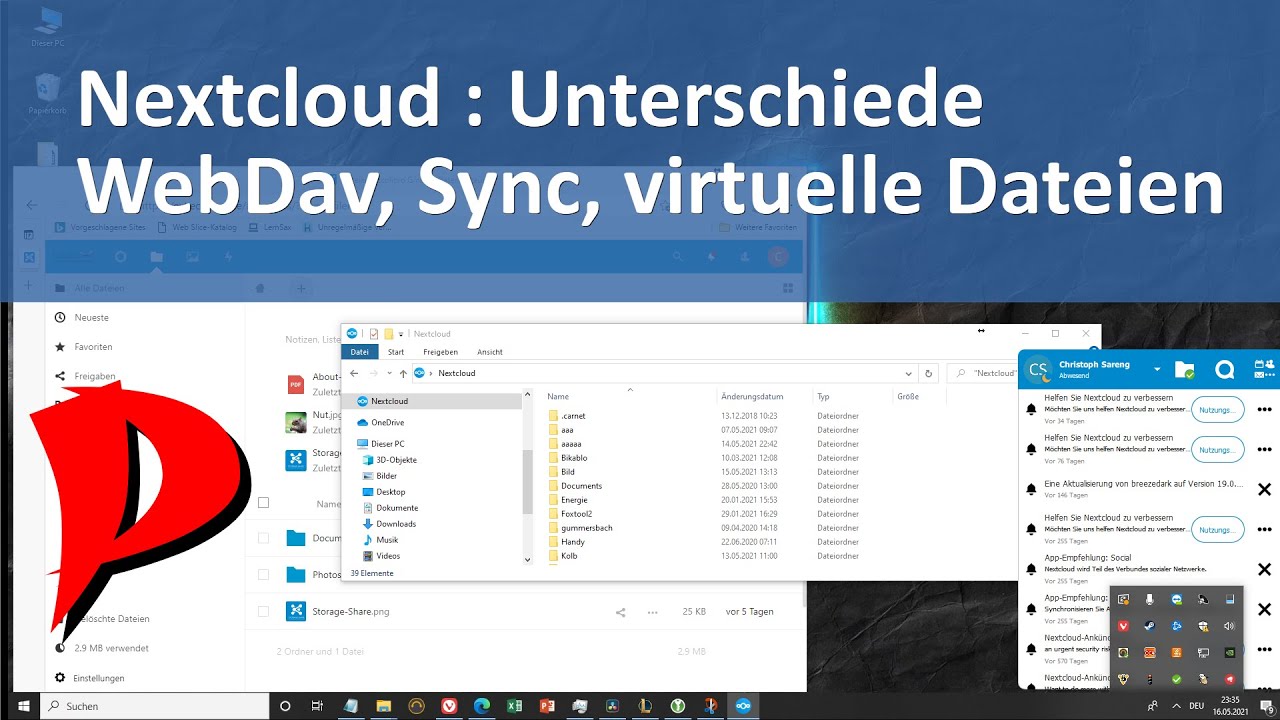The image size is (1280, 720).
Task: Dismiss the breezedark update notification
Action: [x=1264, y=489]
